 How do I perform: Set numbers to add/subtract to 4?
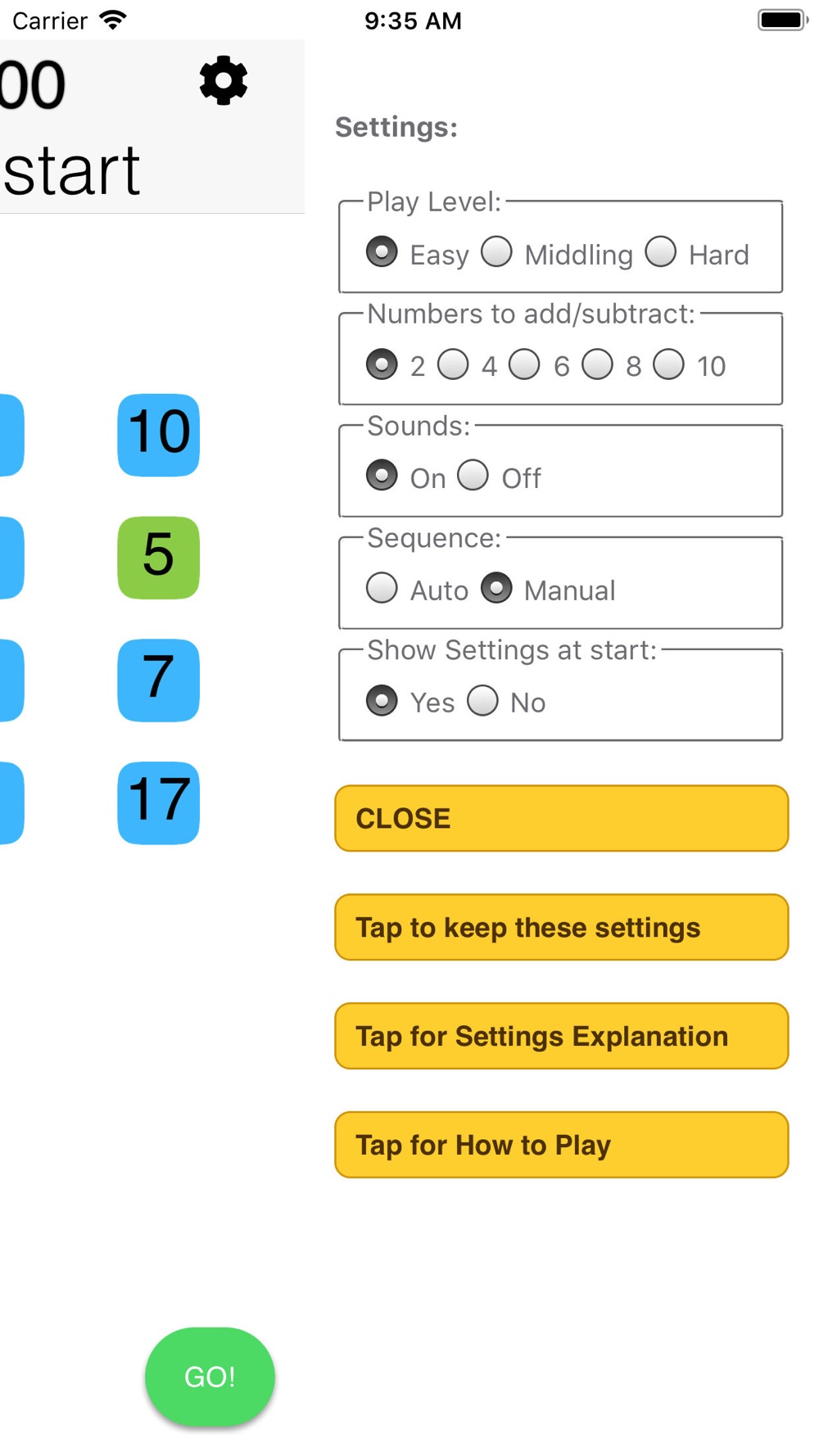click(x=453, y=364)
